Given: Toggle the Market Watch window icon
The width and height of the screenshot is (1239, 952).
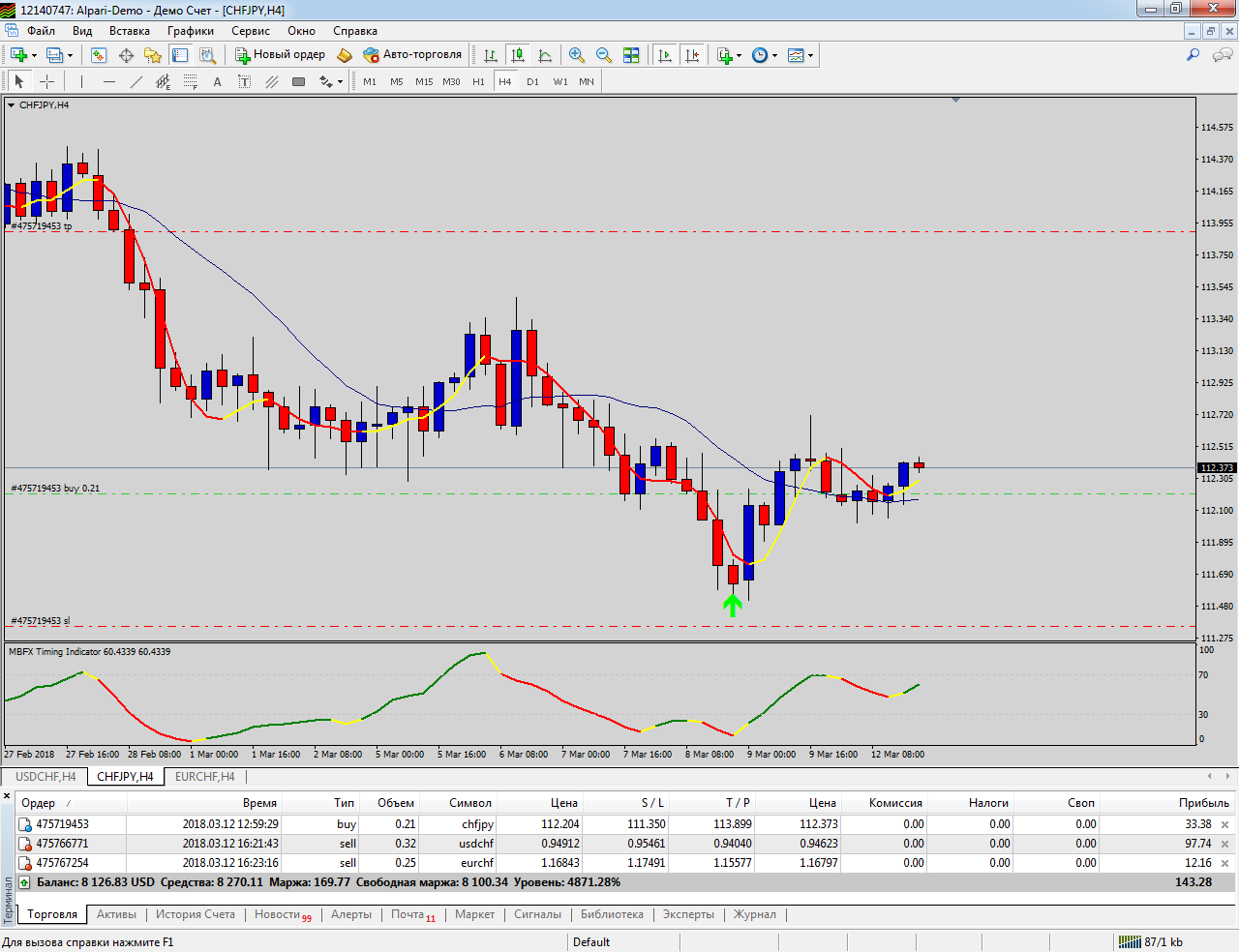Looking at the screenshot, I should click(98, 55).
